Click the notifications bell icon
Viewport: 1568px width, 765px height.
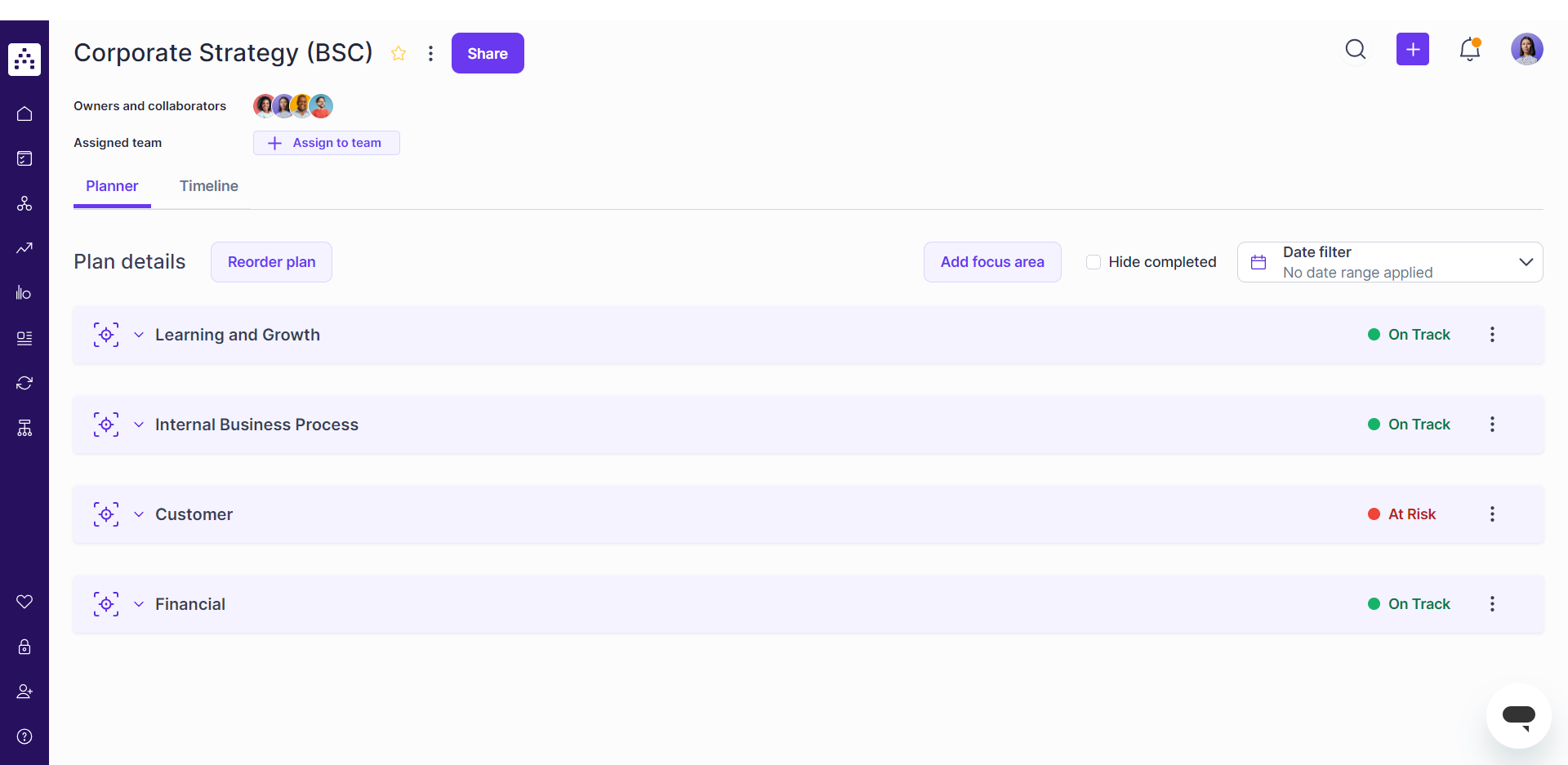[x=1470, y=49]
